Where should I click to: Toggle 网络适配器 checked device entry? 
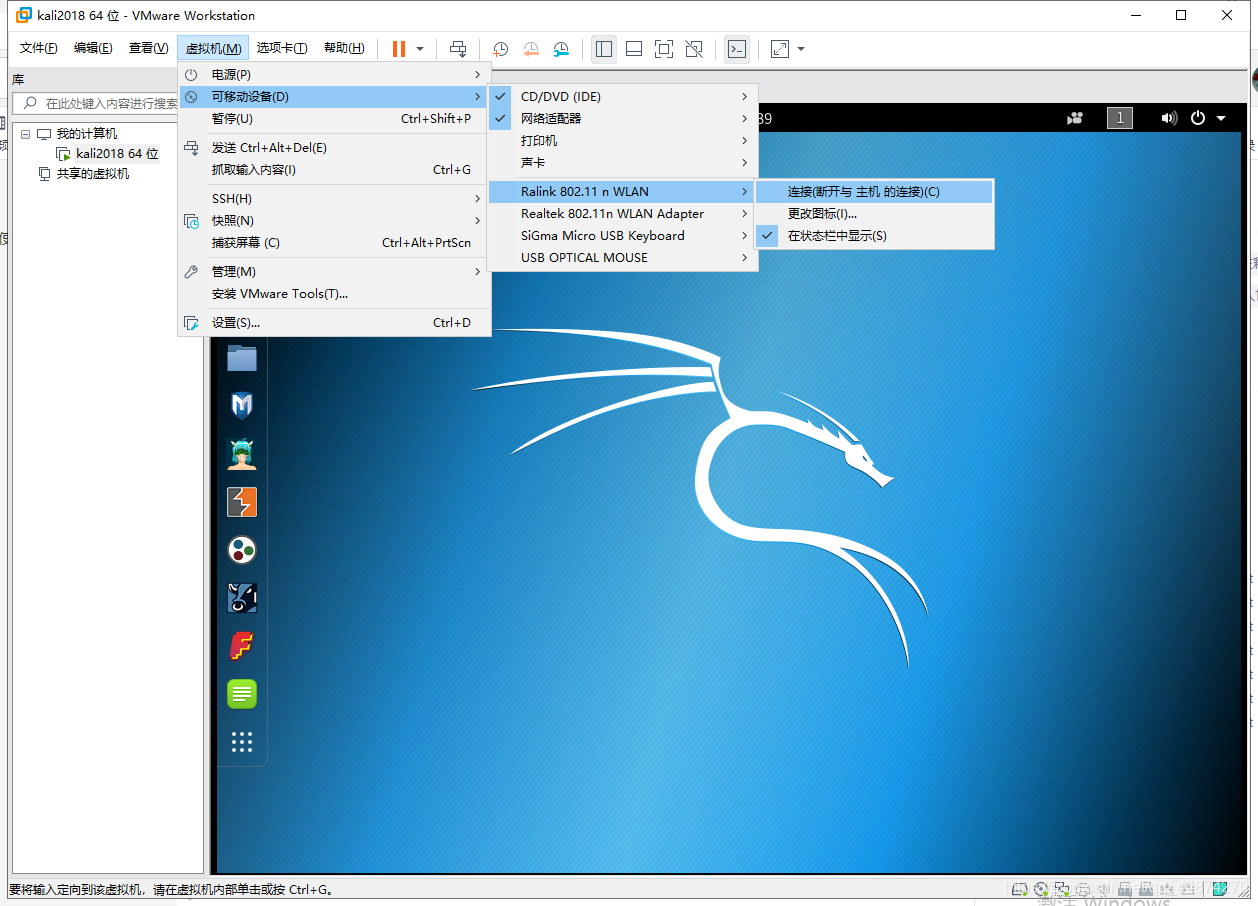[624, 119]
